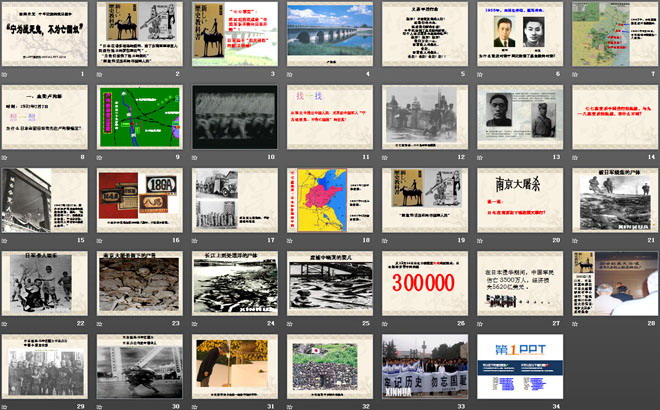Select slide 23 with the brown skull remains photo
This screenshot has width=660, height=410.
point(140,283)
